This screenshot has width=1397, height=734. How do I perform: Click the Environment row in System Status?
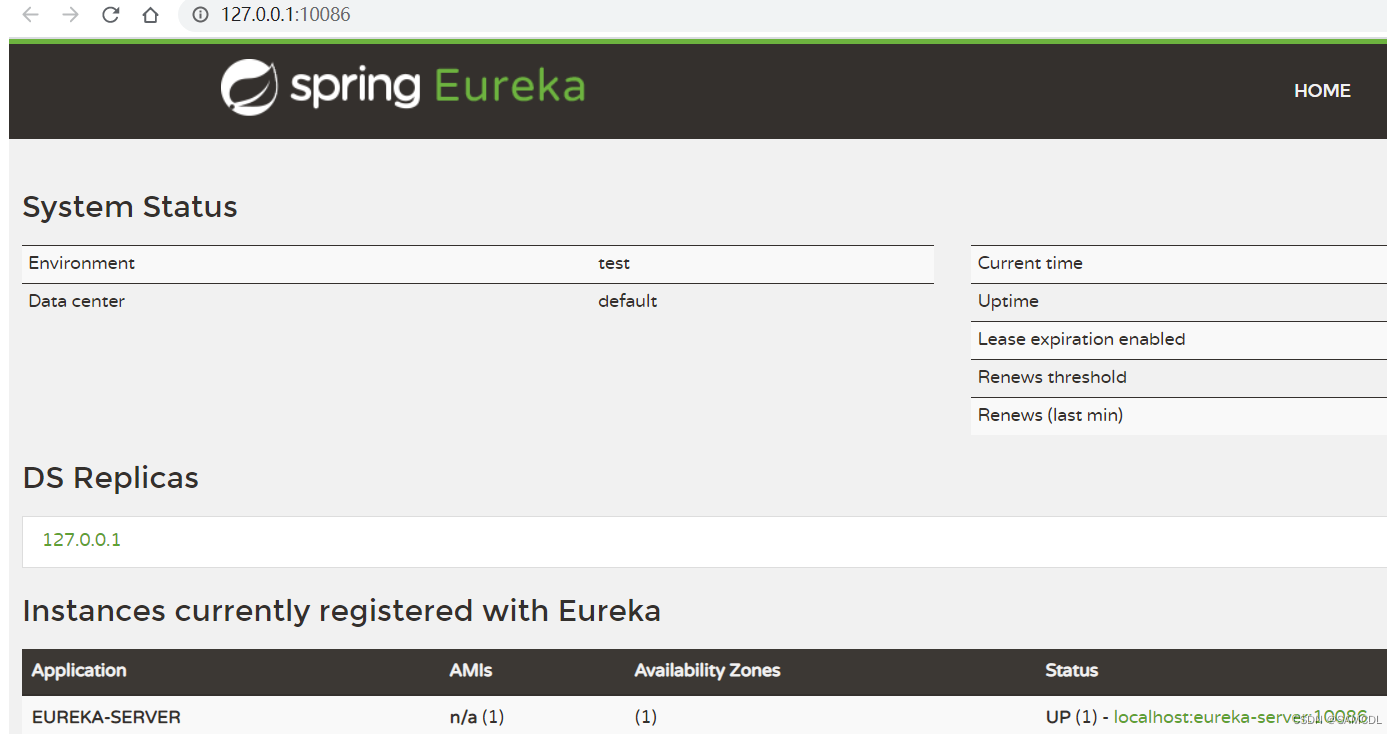click(x=82, y=263)
